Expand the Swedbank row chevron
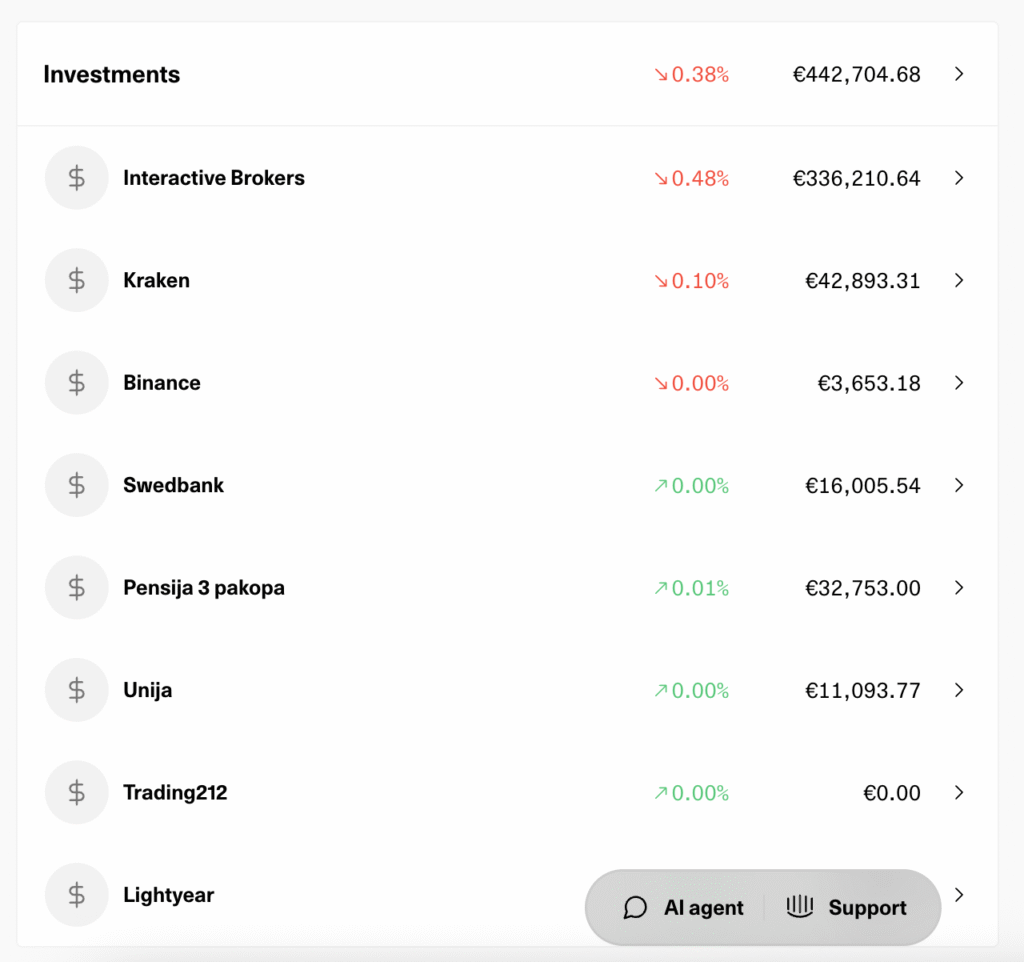 point(959,485)
